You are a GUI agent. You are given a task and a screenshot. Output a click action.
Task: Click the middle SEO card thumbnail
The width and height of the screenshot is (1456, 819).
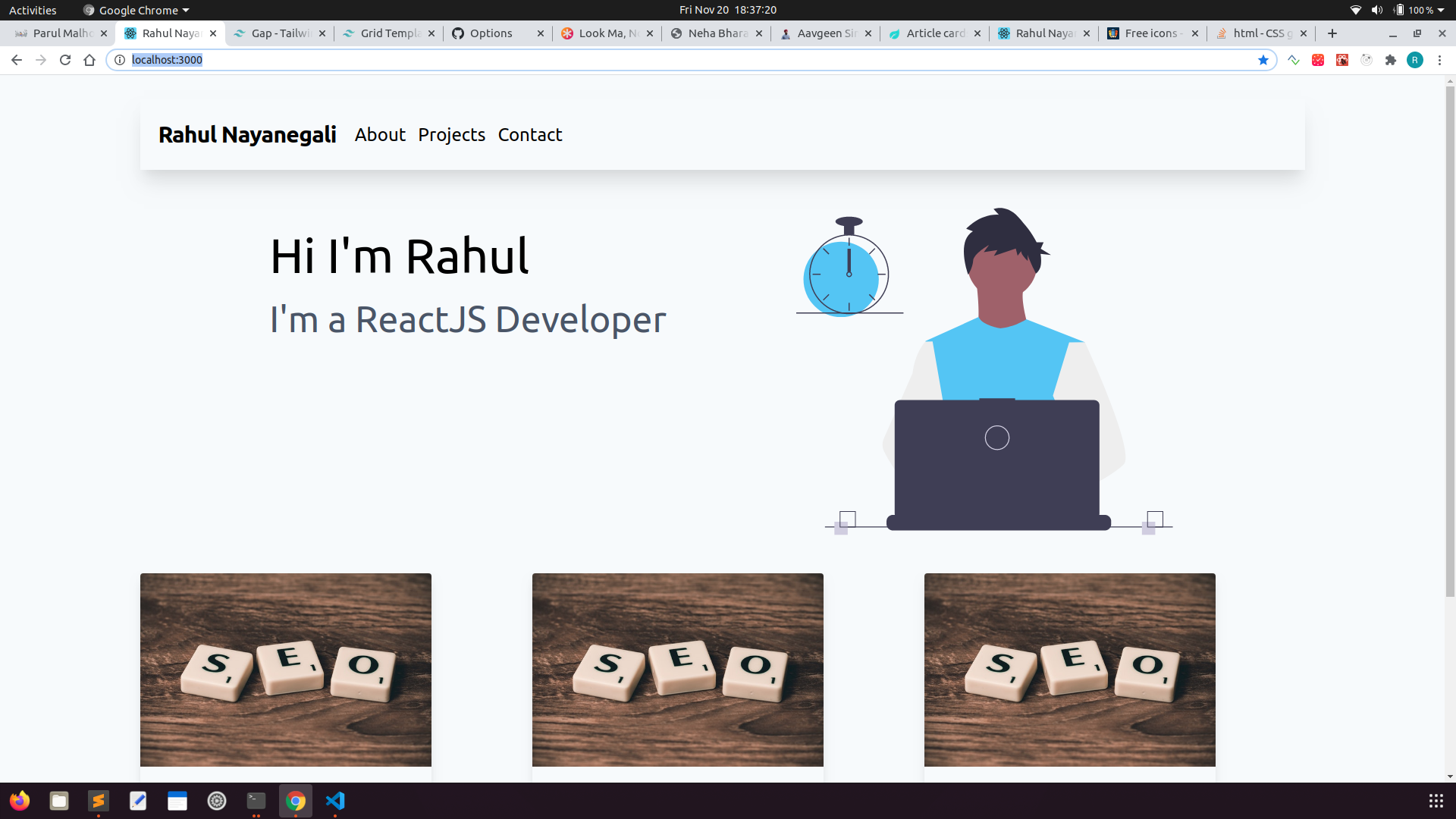(677, 670)
